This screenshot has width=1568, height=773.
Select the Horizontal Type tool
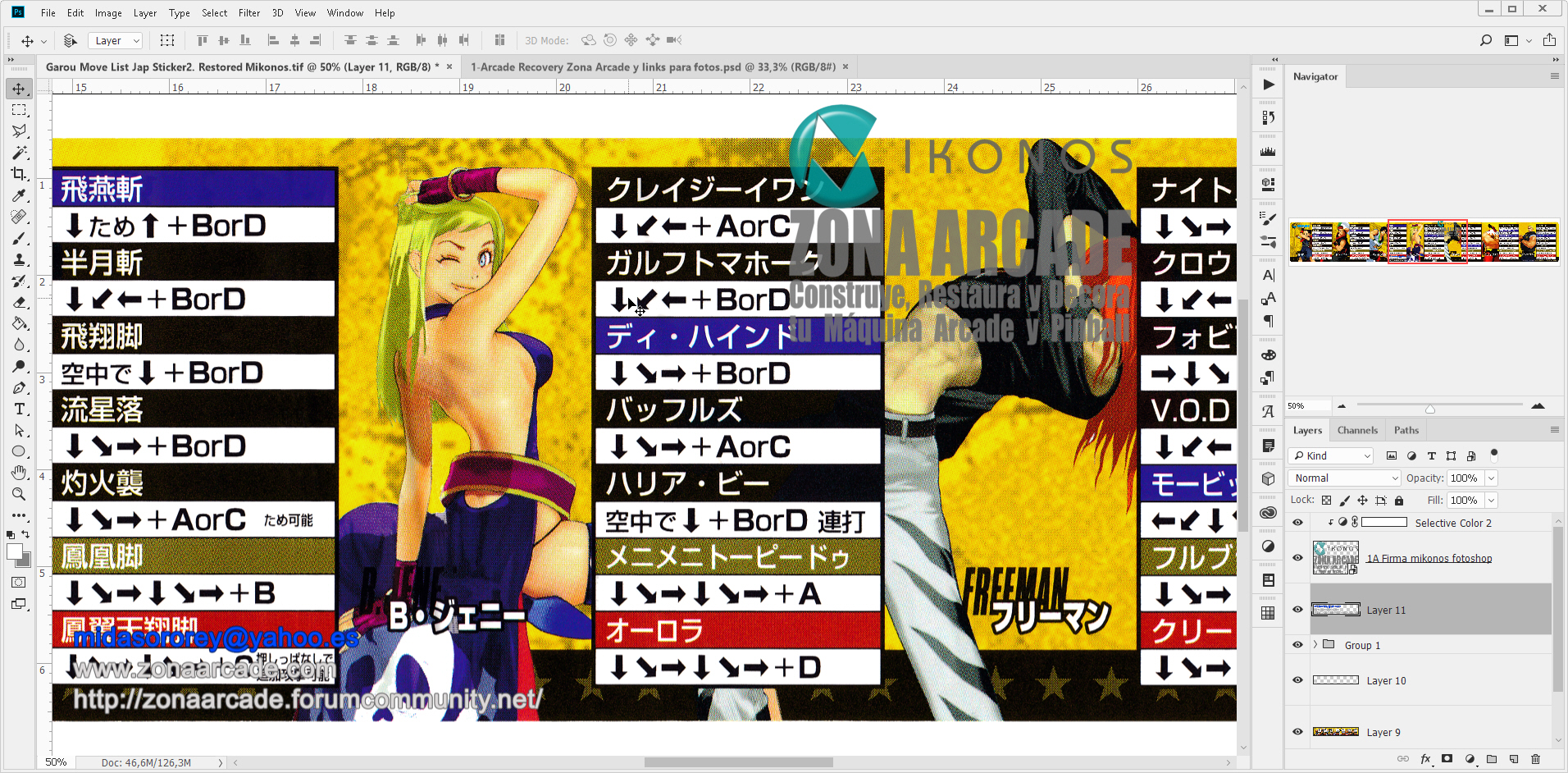pyautogui.click(x=20, y=408)
